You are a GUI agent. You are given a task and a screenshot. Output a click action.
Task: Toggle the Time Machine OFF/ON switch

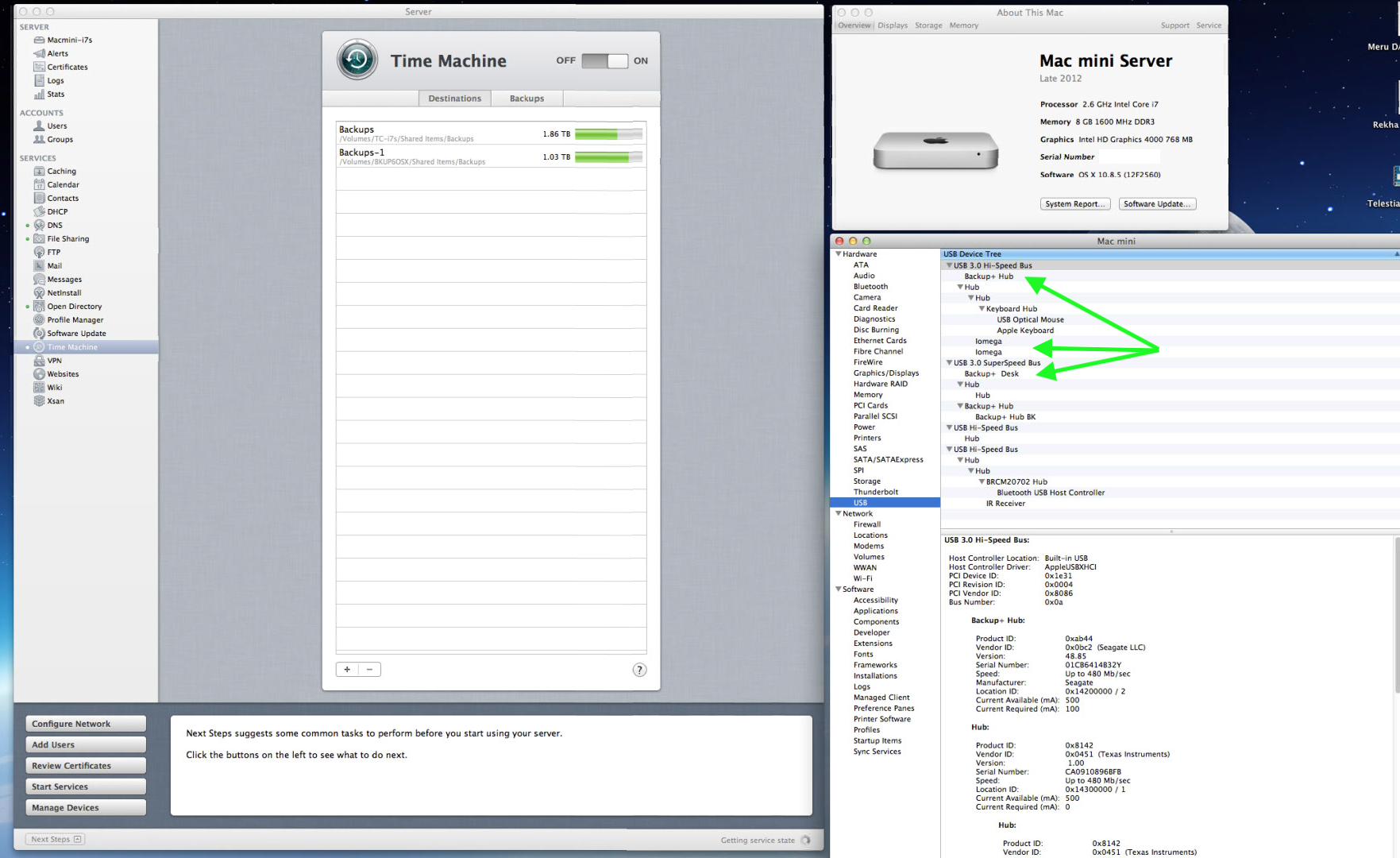point(604,60)
